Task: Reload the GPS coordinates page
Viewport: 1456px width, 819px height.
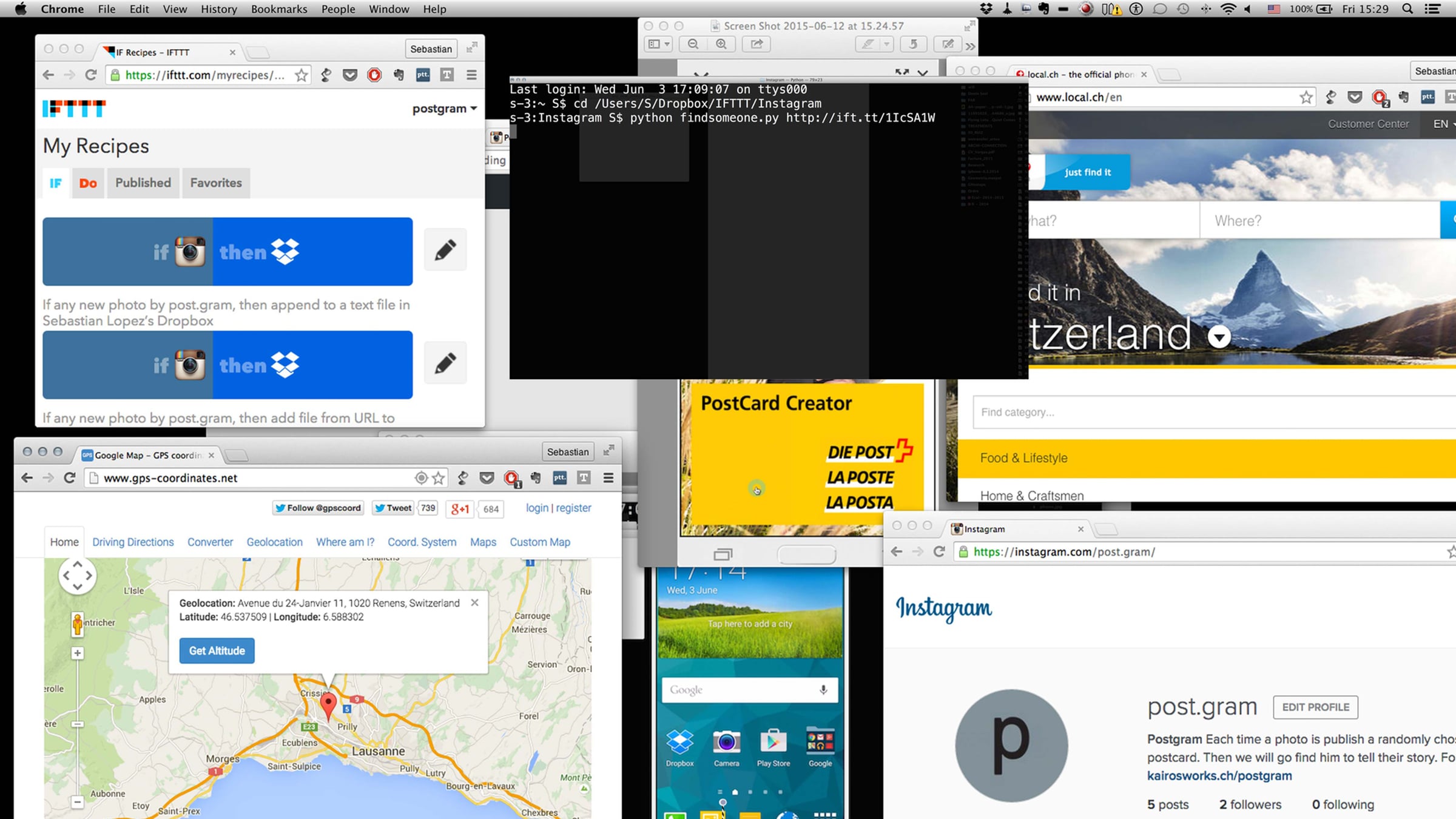Action: coord(70,478)
